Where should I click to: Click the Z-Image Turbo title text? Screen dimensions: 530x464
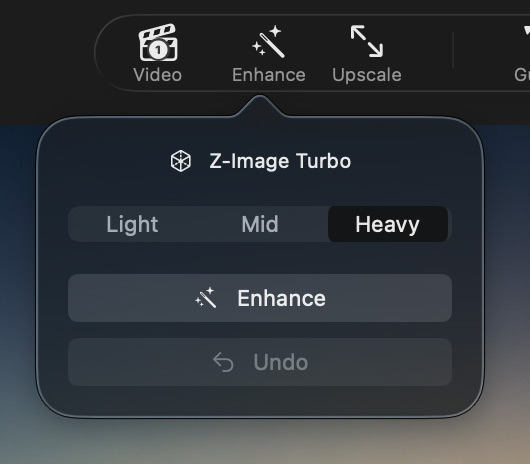[x=280, y=161]
